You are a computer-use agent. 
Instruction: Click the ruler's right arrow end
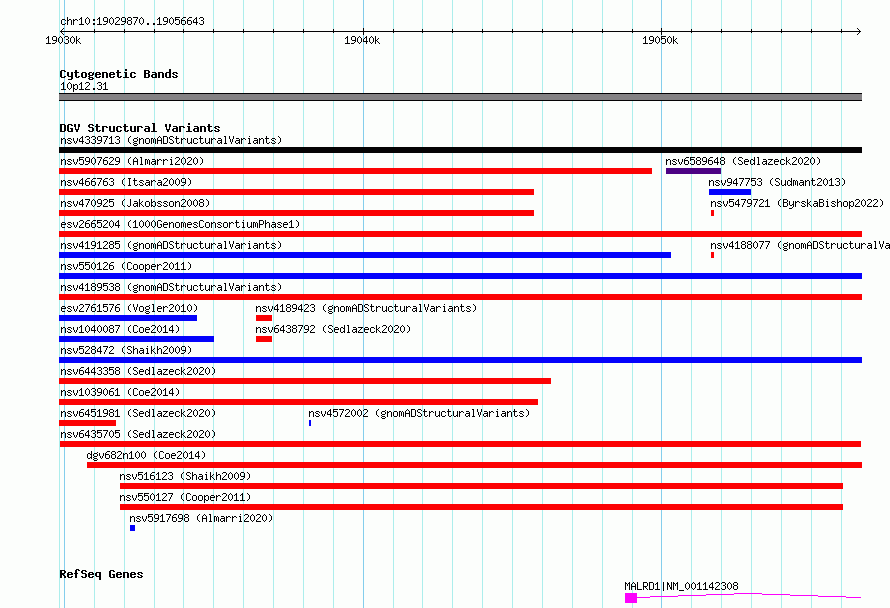pos(859,31)
